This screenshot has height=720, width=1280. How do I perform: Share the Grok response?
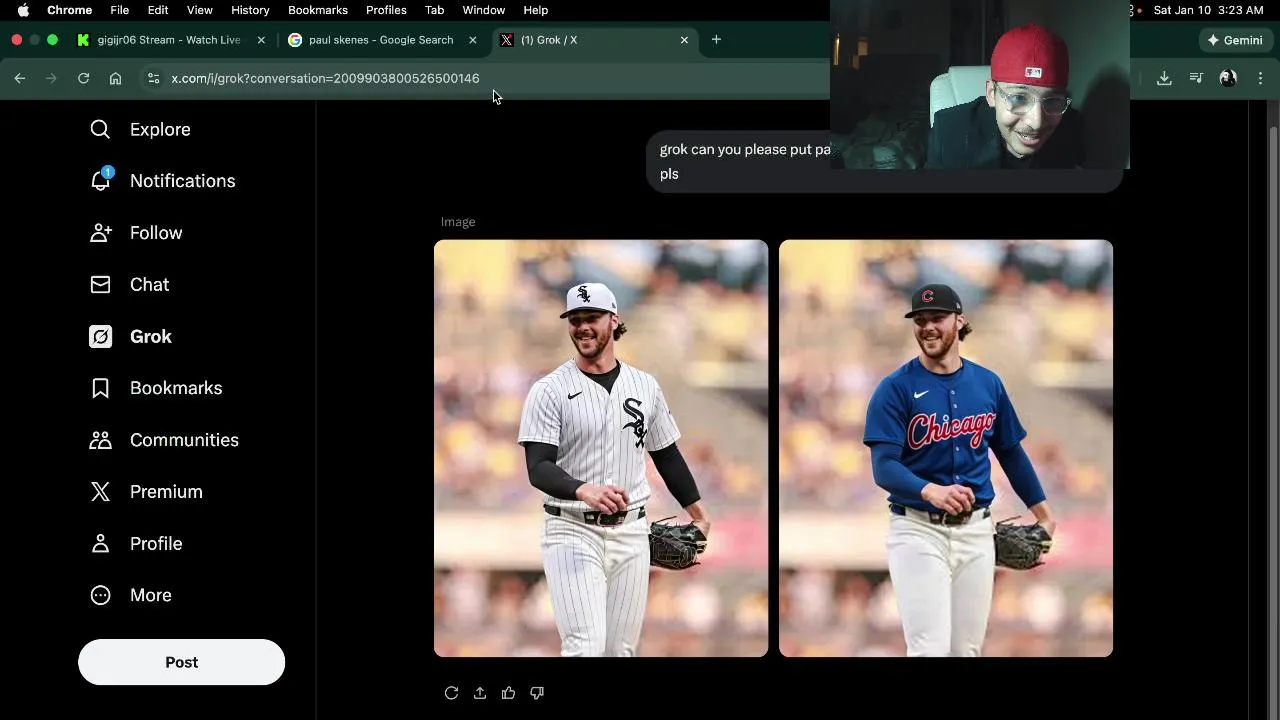480,693
